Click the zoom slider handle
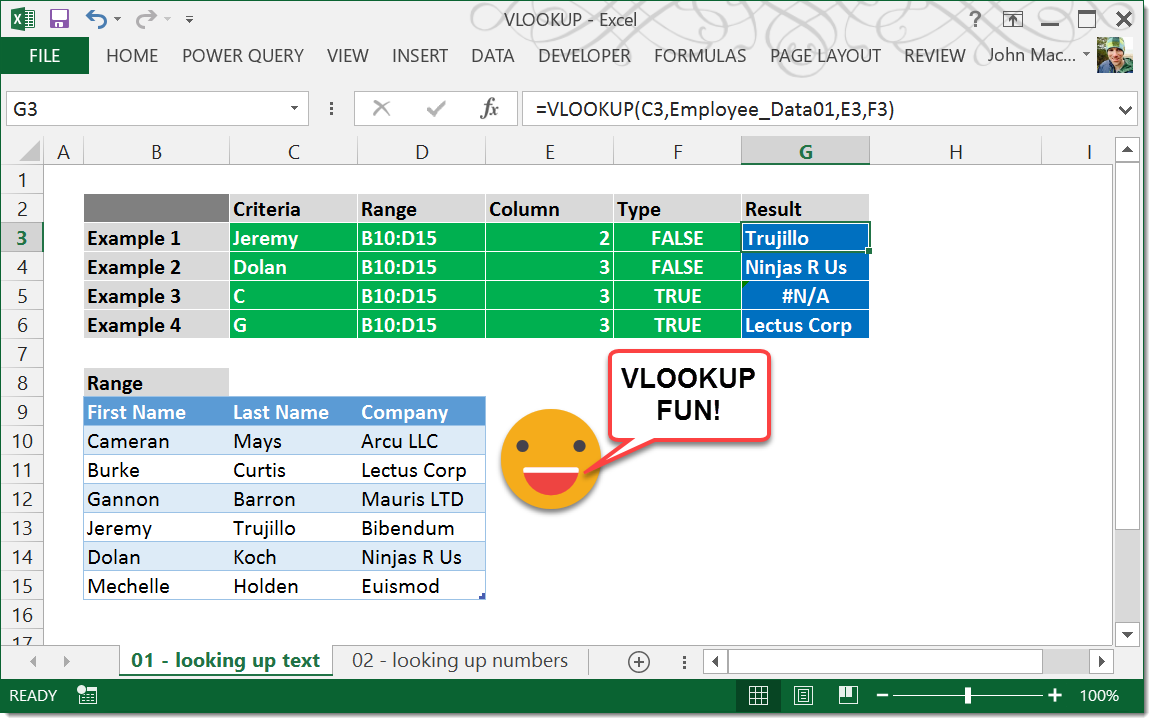This screenshot has height=723, width=1154. tap(968, 696)
